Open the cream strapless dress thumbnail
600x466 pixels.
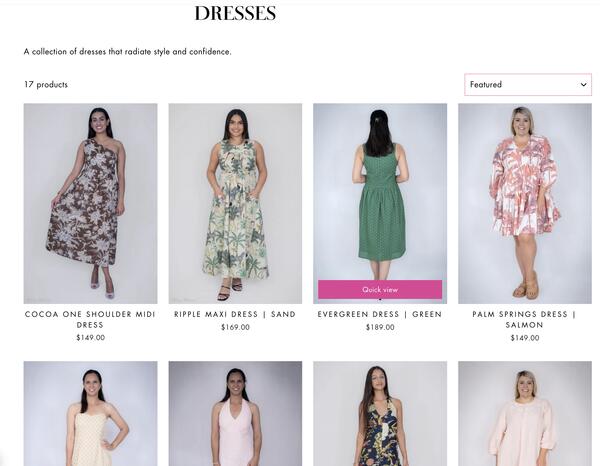click(x=90, y=414)
